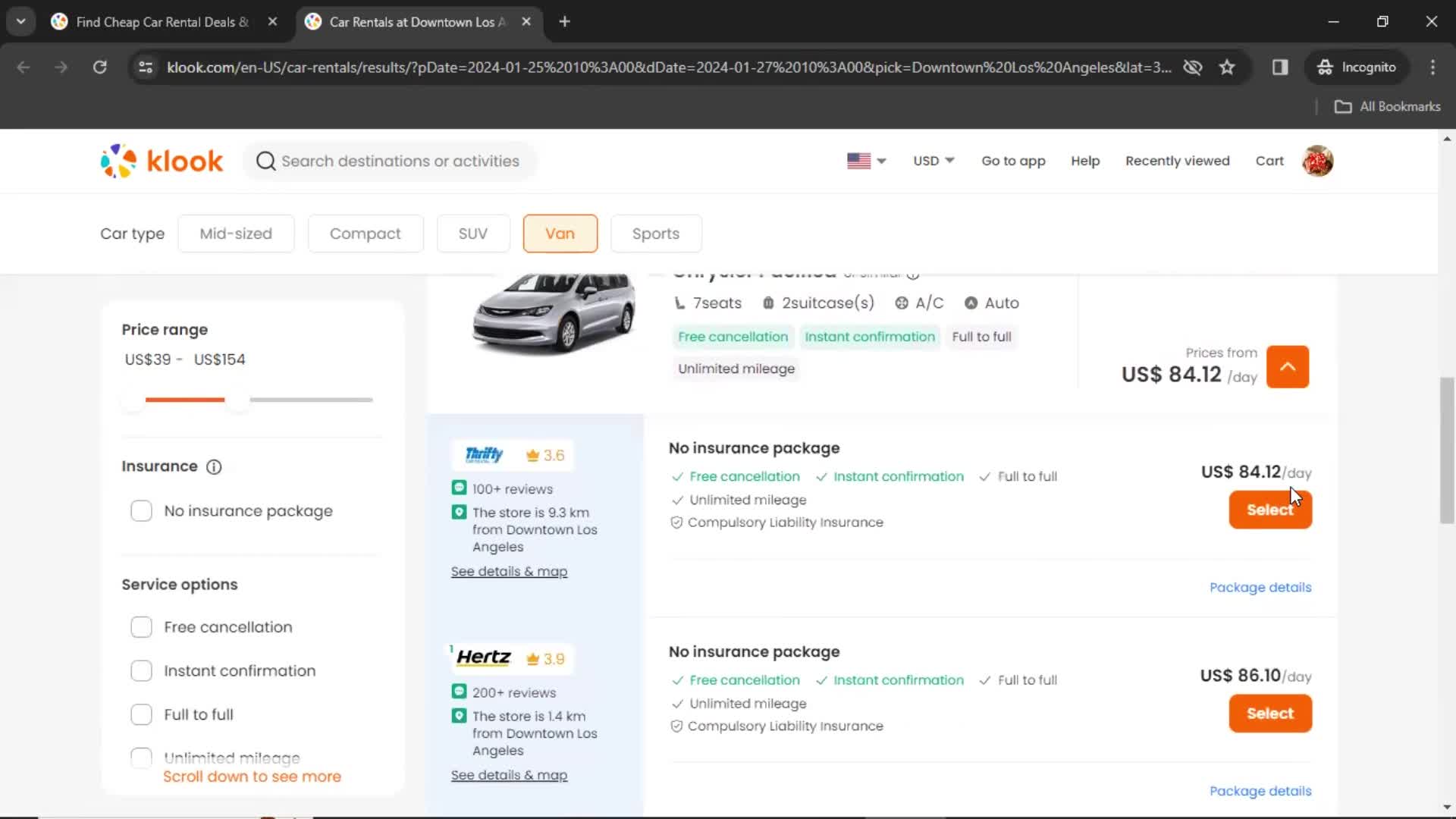
Task: Click the page vertical scrollbar
Action: (x=1447, y=450)
